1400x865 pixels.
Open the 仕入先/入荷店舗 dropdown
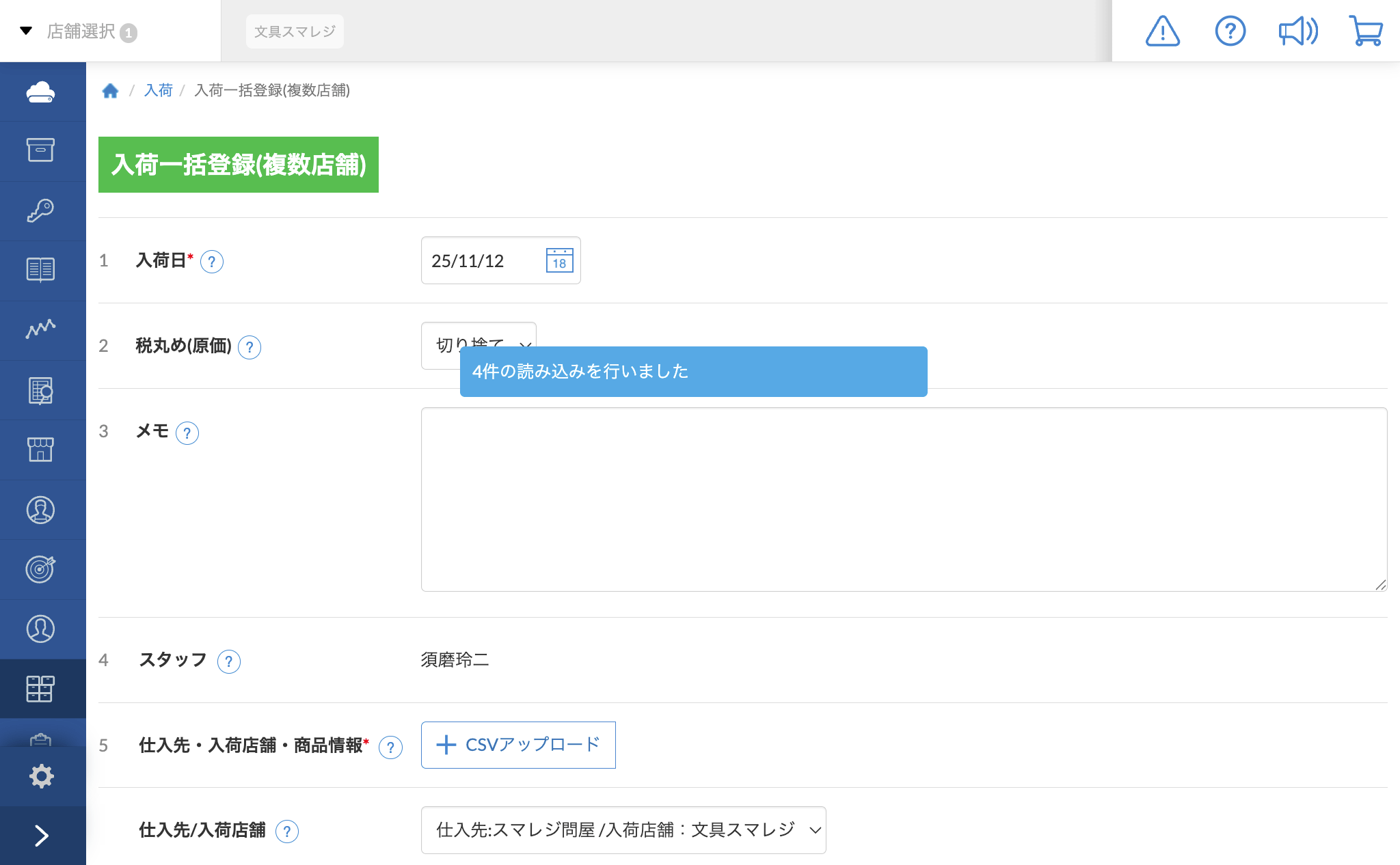(623, 830)
